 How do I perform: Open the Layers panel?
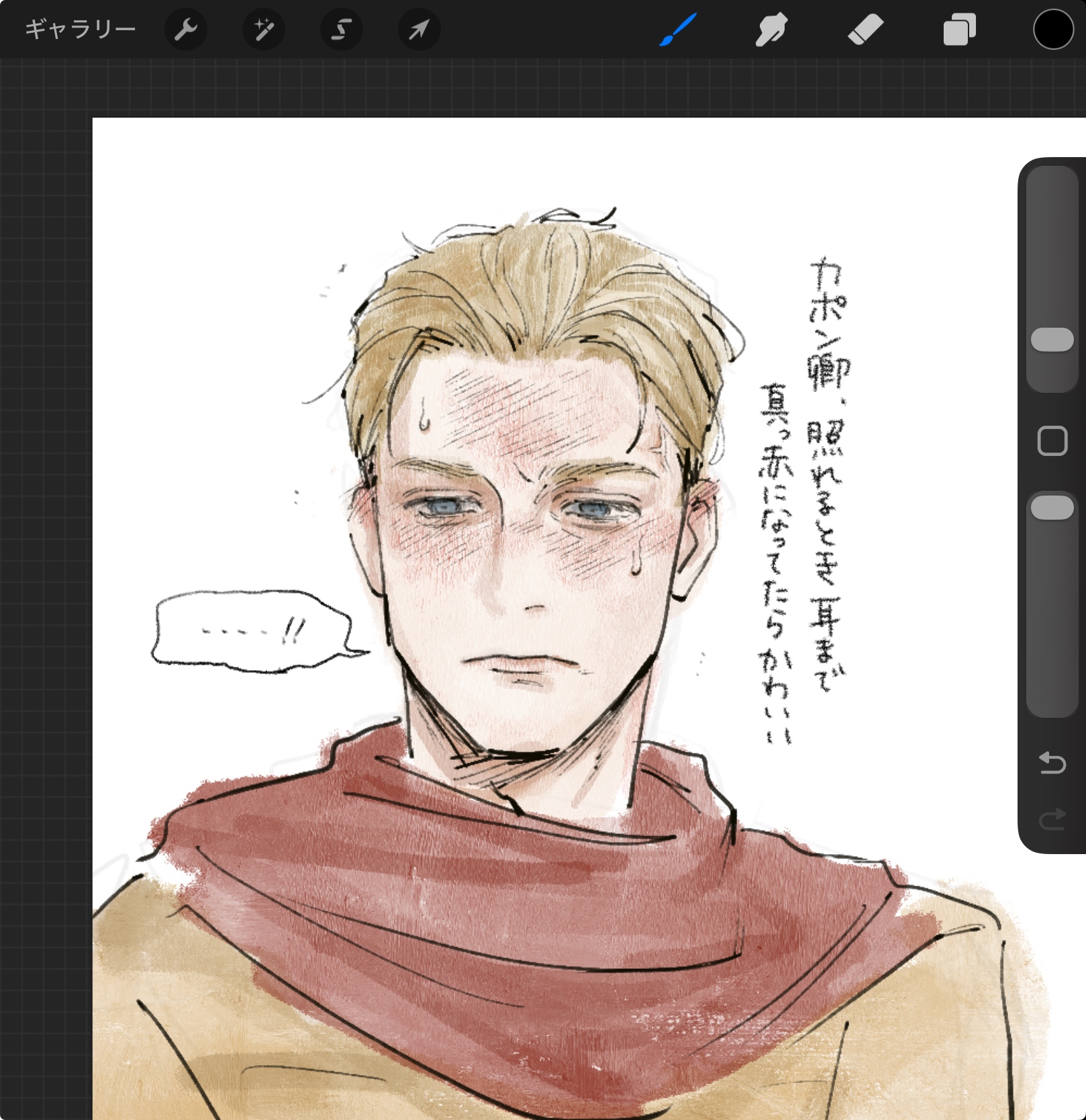tap(959, 30)
